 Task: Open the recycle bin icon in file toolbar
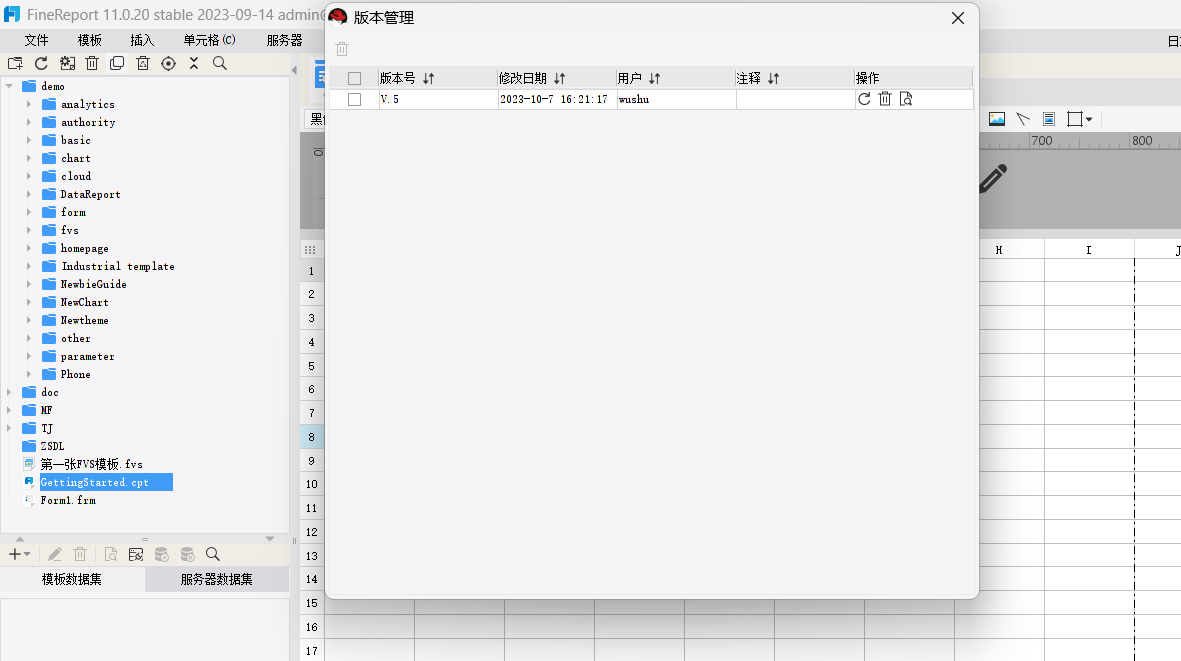pos(143,63)
